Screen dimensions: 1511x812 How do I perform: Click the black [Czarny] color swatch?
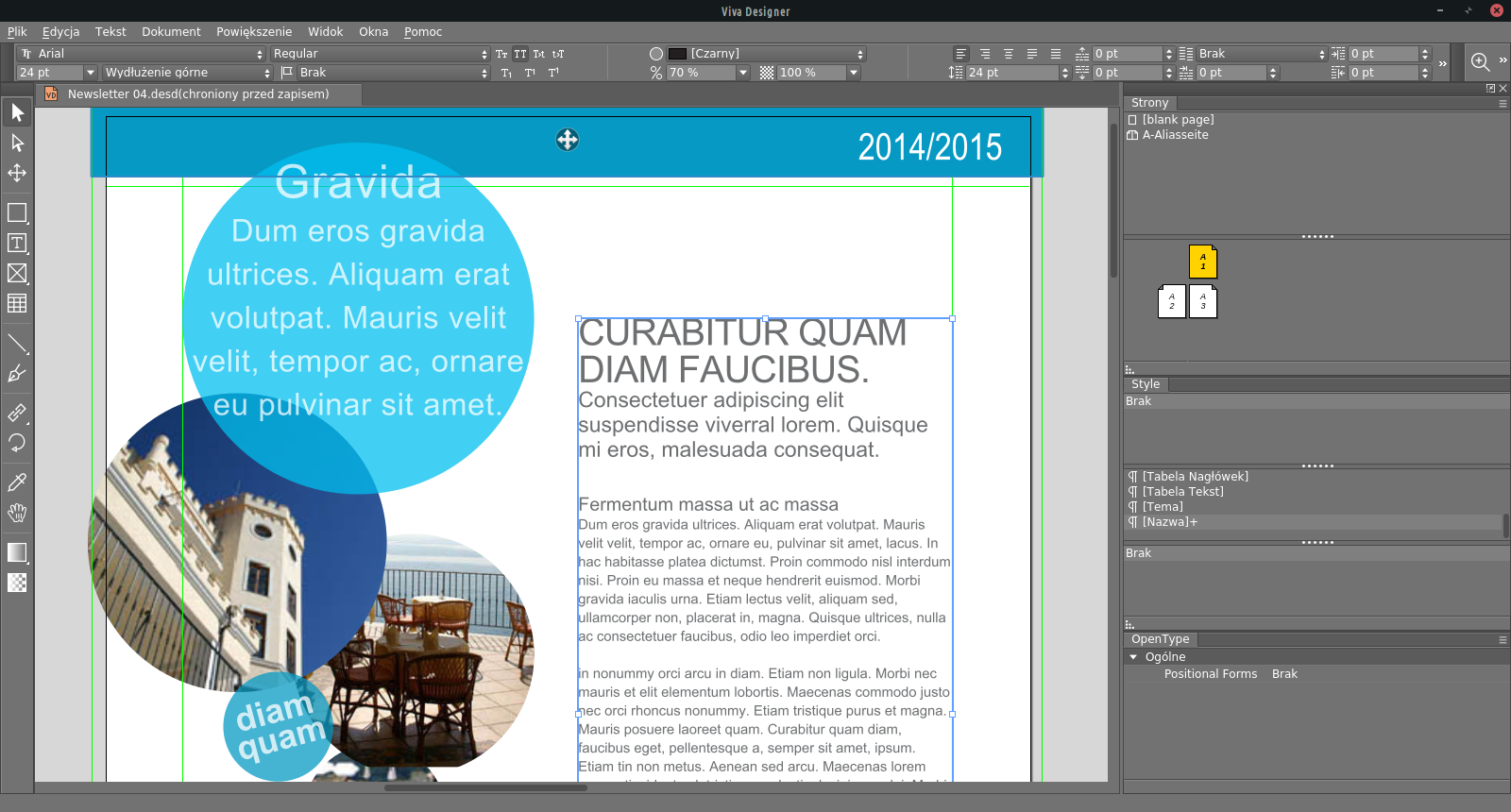pos(677,54)
